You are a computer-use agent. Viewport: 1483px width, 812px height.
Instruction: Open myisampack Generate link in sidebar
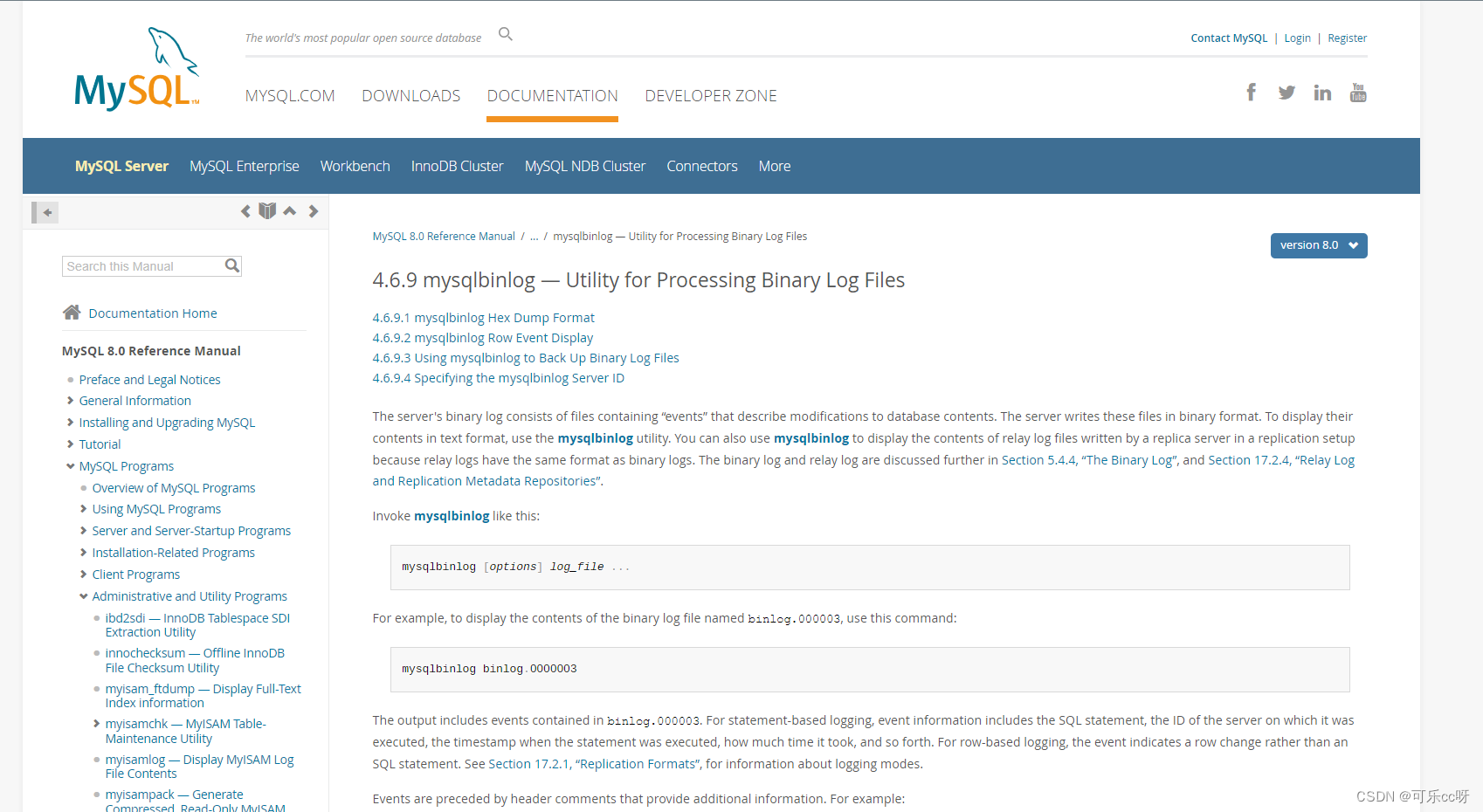pyautogui.click(x=196, y=802)
